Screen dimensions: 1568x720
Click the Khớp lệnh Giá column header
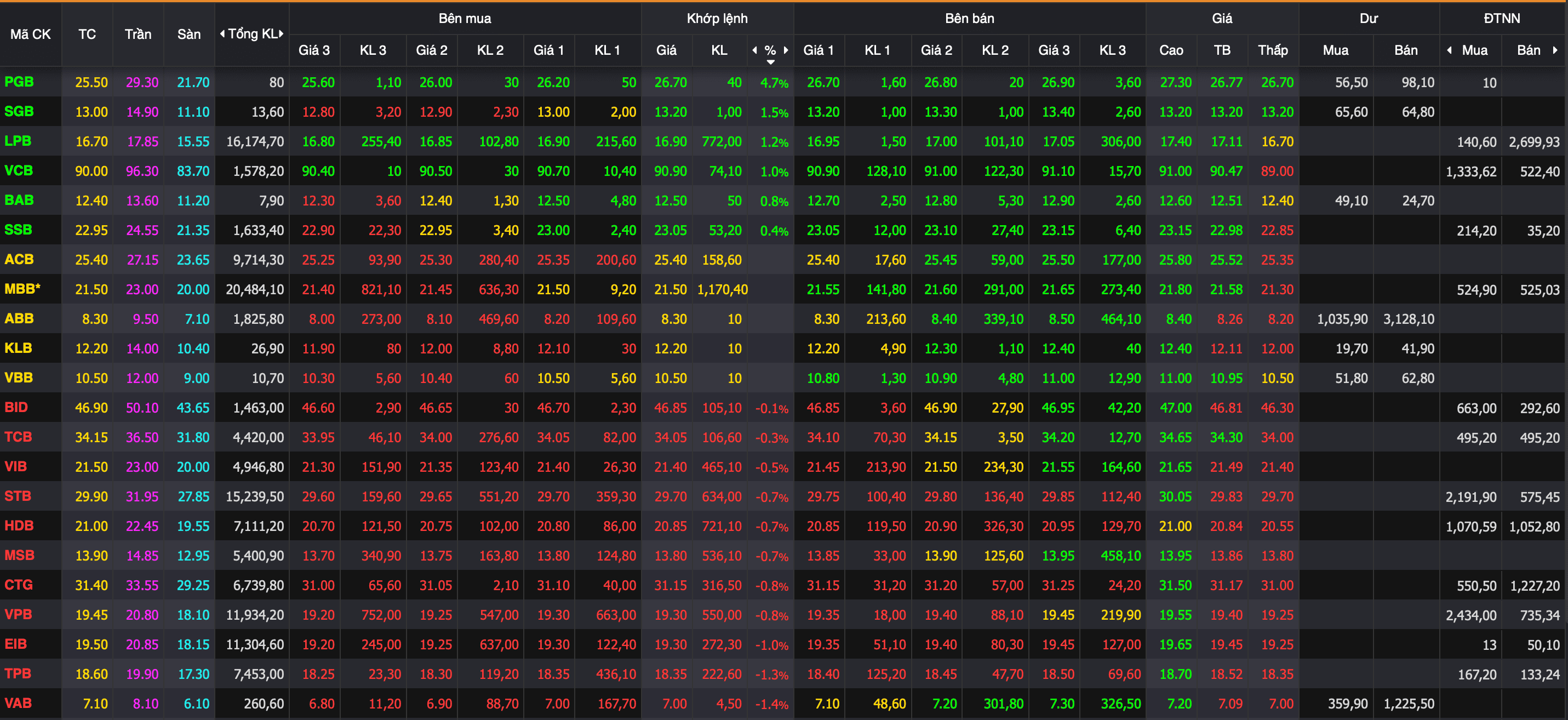coord(666,50)
